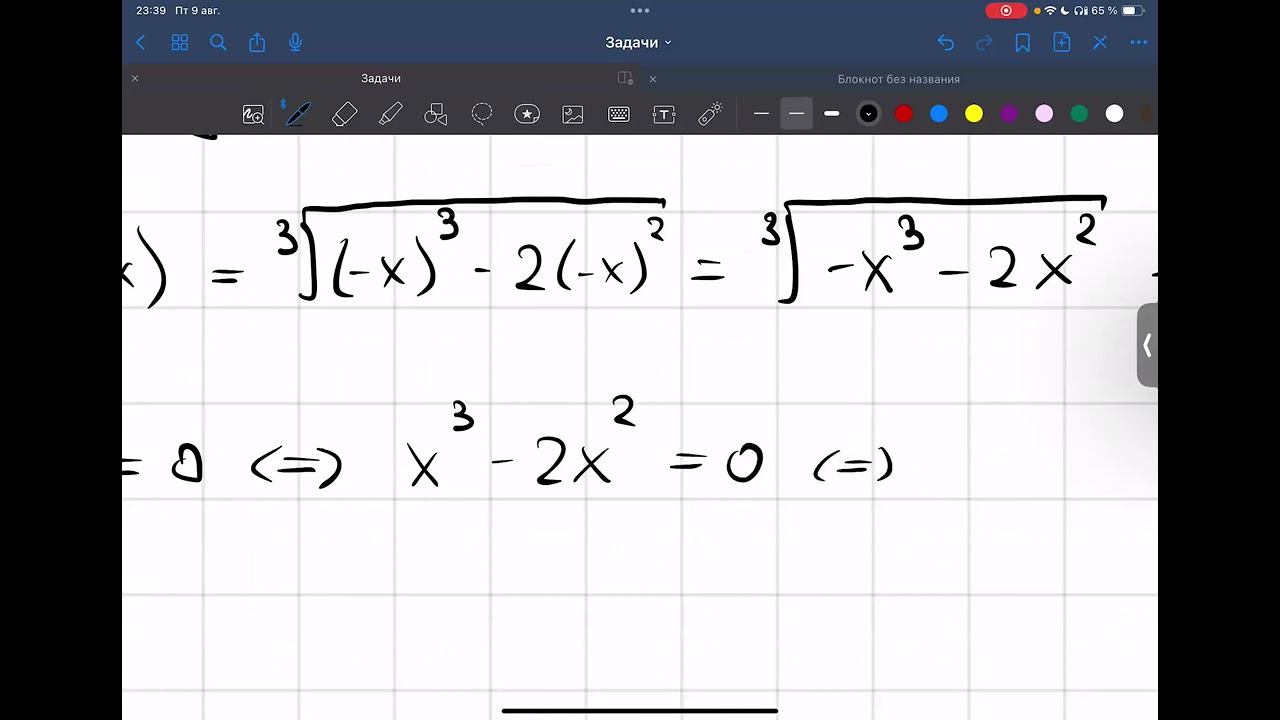Image resolution: width=1280 pixels, height=720 pixels.
Task: Select the Lasso tool
Action: (481, 114)
